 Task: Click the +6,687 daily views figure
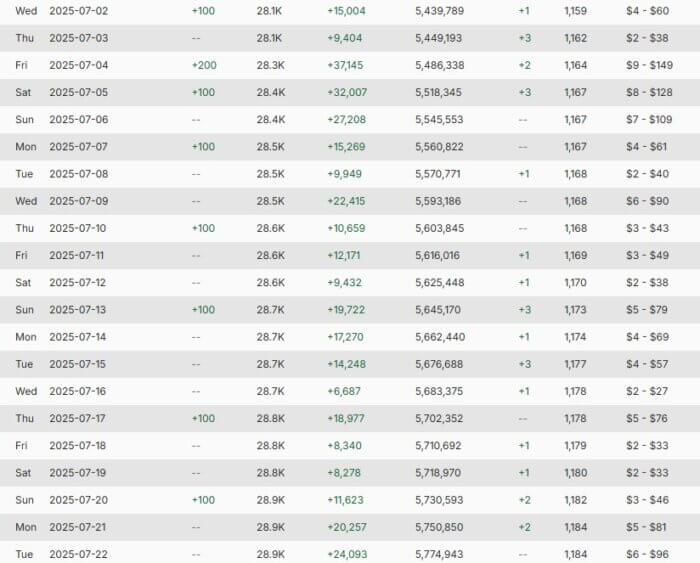click(343, 391)
